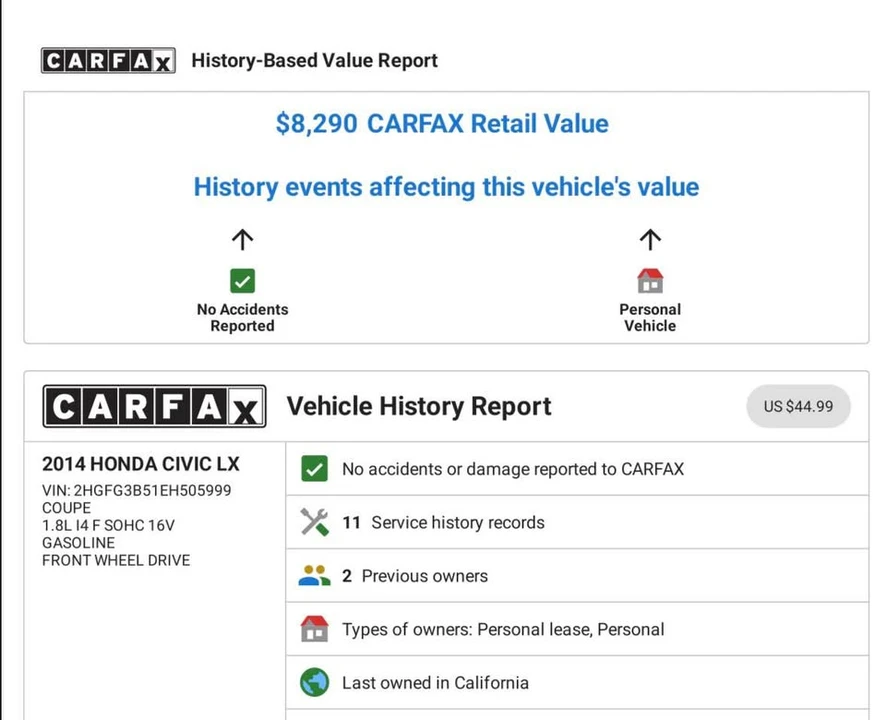Open the $8,290 CARFAX Retail Value link
886x720 pixels.
(x=442, y=124)
